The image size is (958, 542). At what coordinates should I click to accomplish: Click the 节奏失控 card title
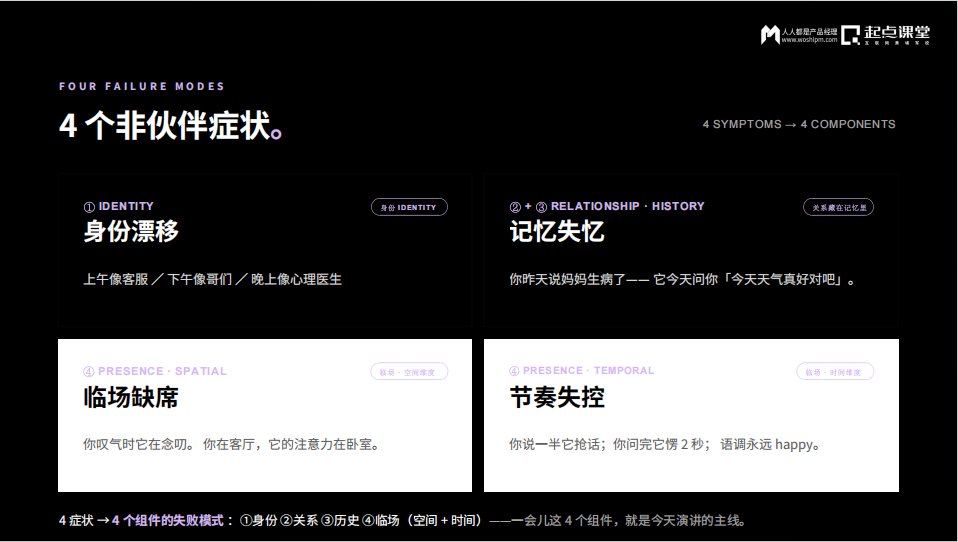tap(557, 397)
